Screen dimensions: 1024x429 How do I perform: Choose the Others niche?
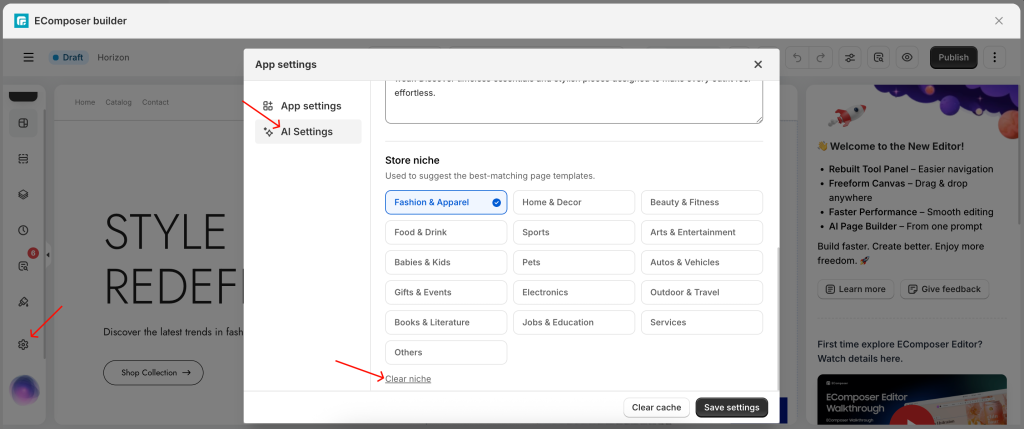[x=446, y=353]
